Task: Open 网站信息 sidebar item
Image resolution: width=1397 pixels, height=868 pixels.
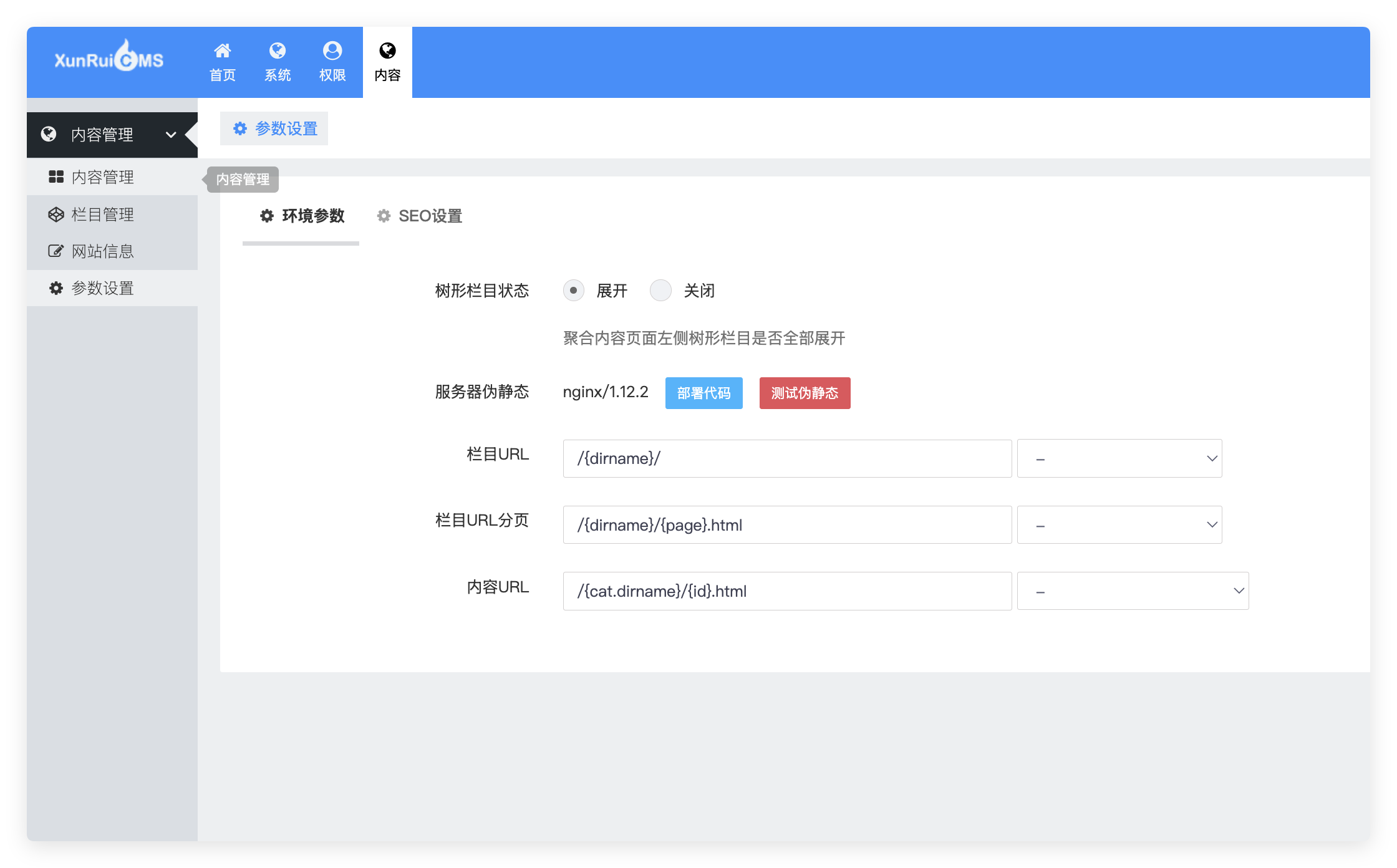Action: pyautogui.click(x=112, y=251)
